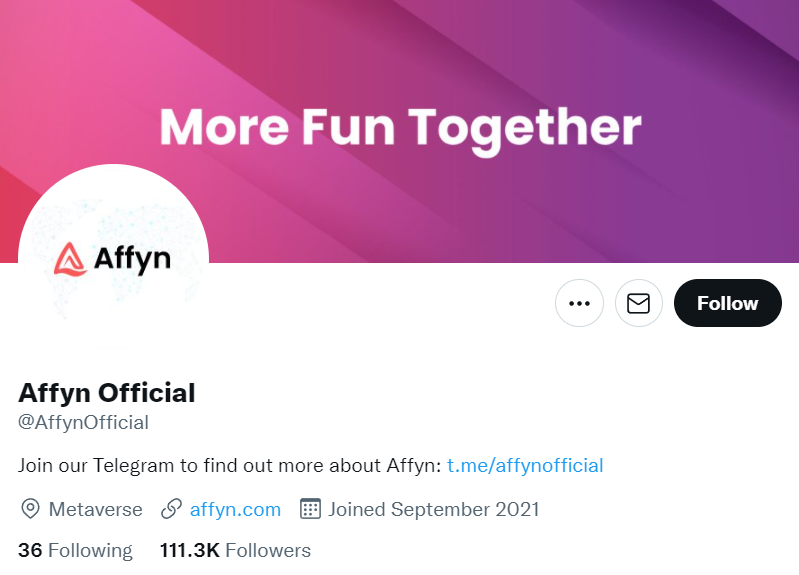Open the t.me/affynofficial Telegram link

pos(525,465)
